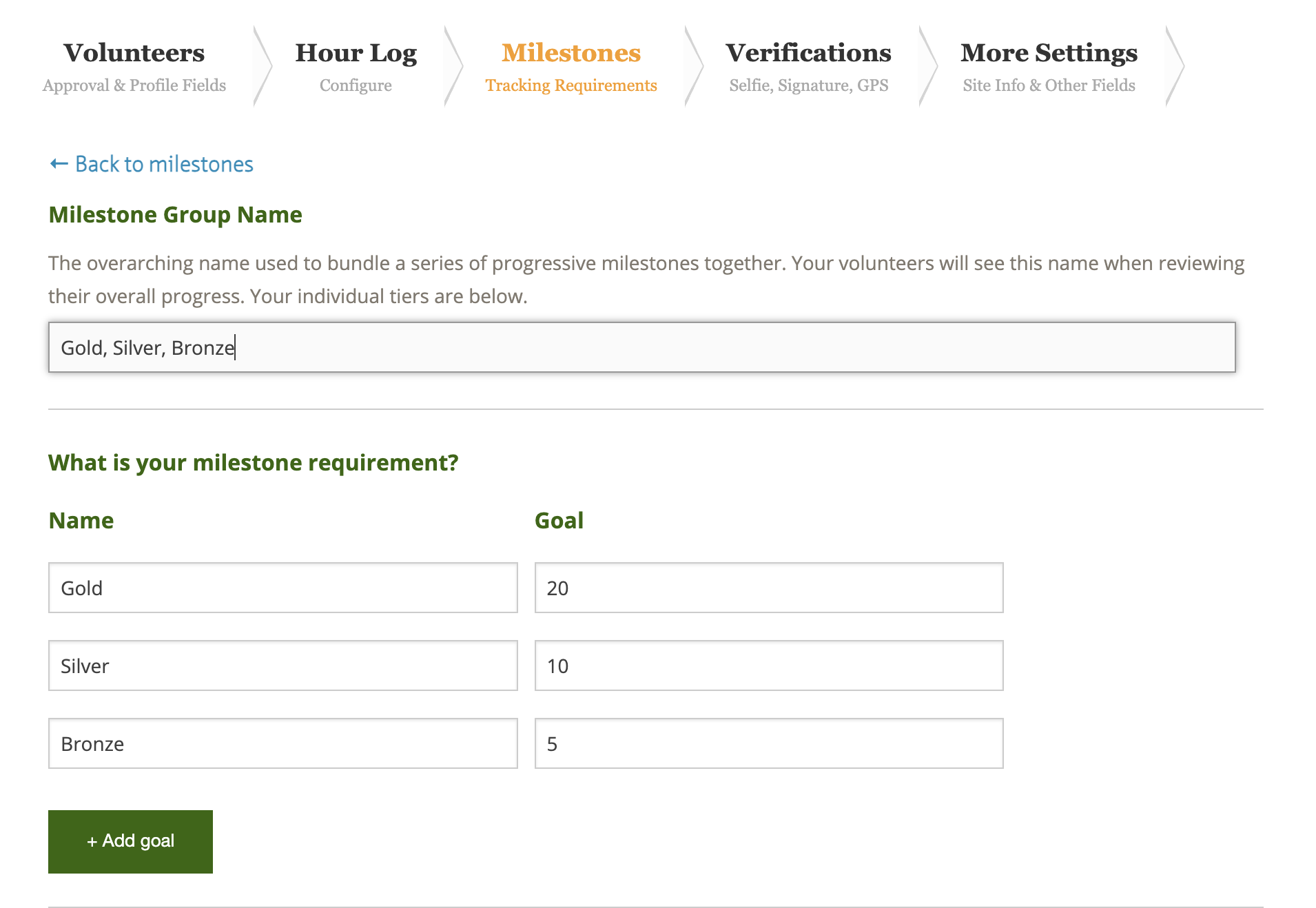
Task: Switch to the Hour Log tab
Action: pos(356,66)
